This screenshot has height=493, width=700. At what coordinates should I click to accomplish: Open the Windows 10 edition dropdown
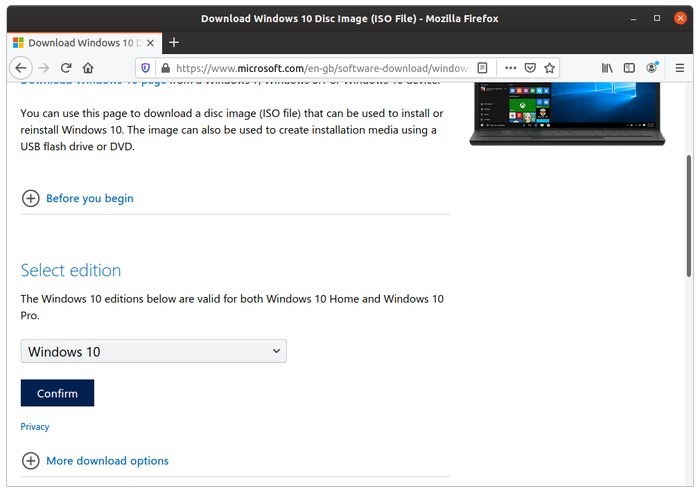(154, 351)
